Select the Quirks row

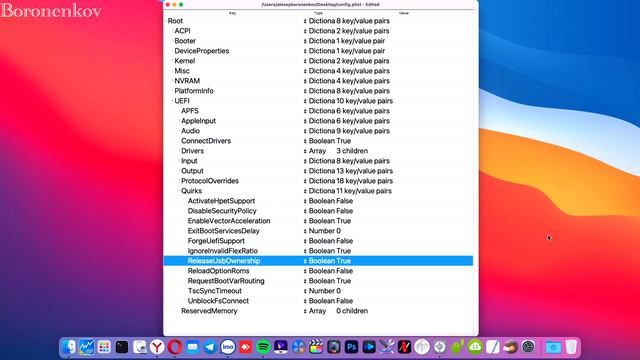coord(318,191)
